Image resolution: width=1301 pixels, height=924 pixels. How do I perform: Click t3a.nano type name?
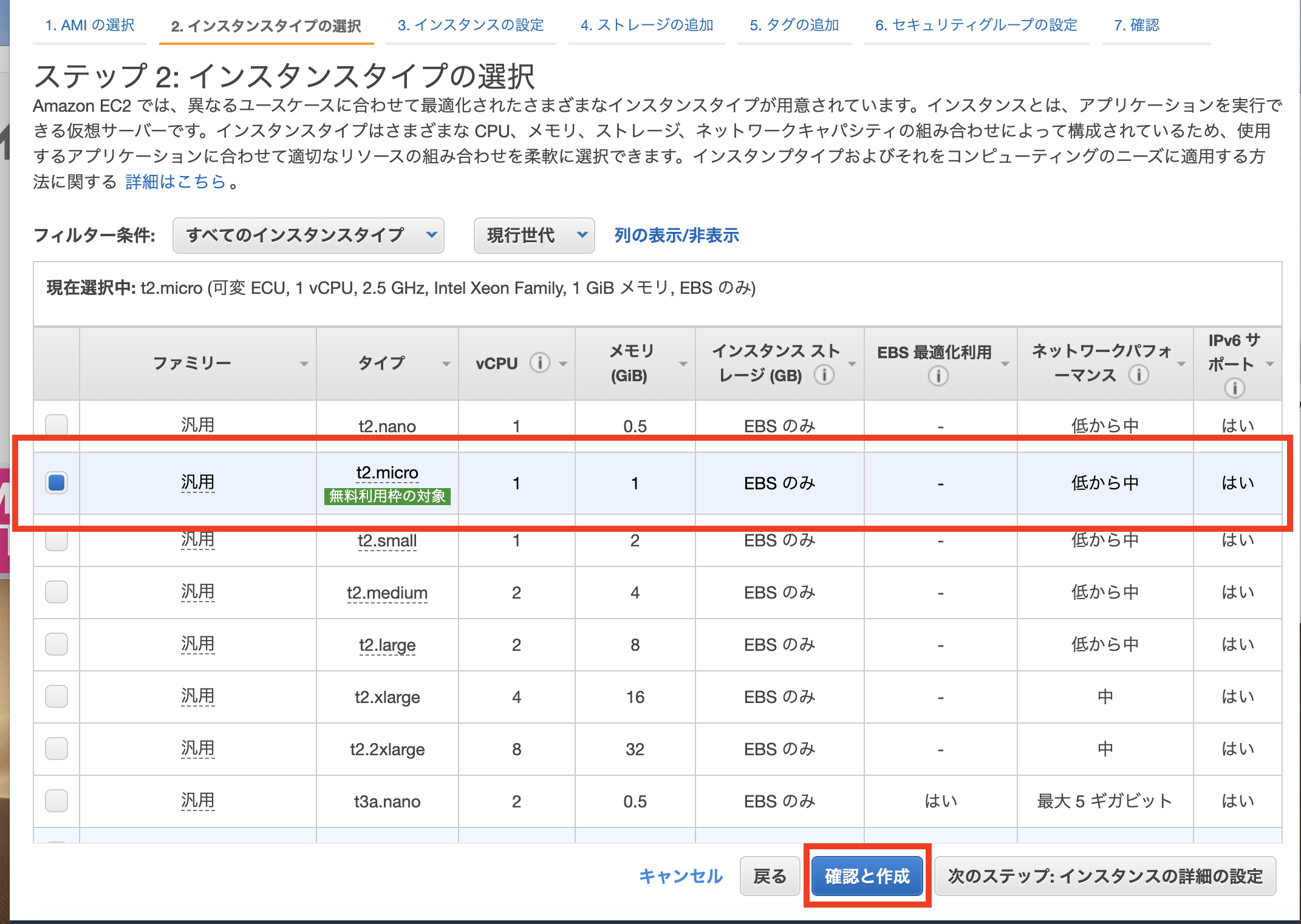(x=388, y=801)
